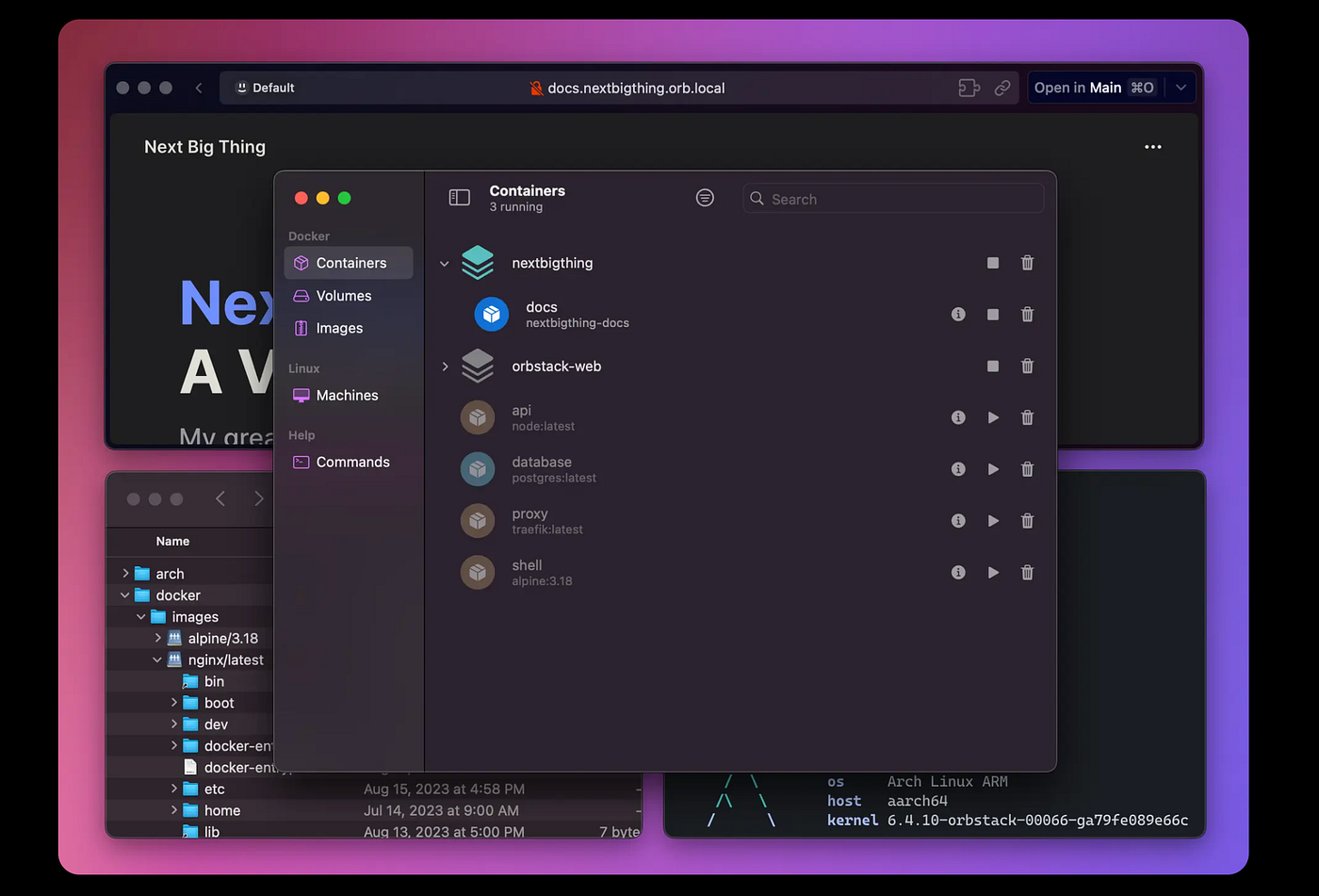Viewport: 1319px width, 896px height.
Task: Select Containers in the Docker sidebar
Action: 349,263
